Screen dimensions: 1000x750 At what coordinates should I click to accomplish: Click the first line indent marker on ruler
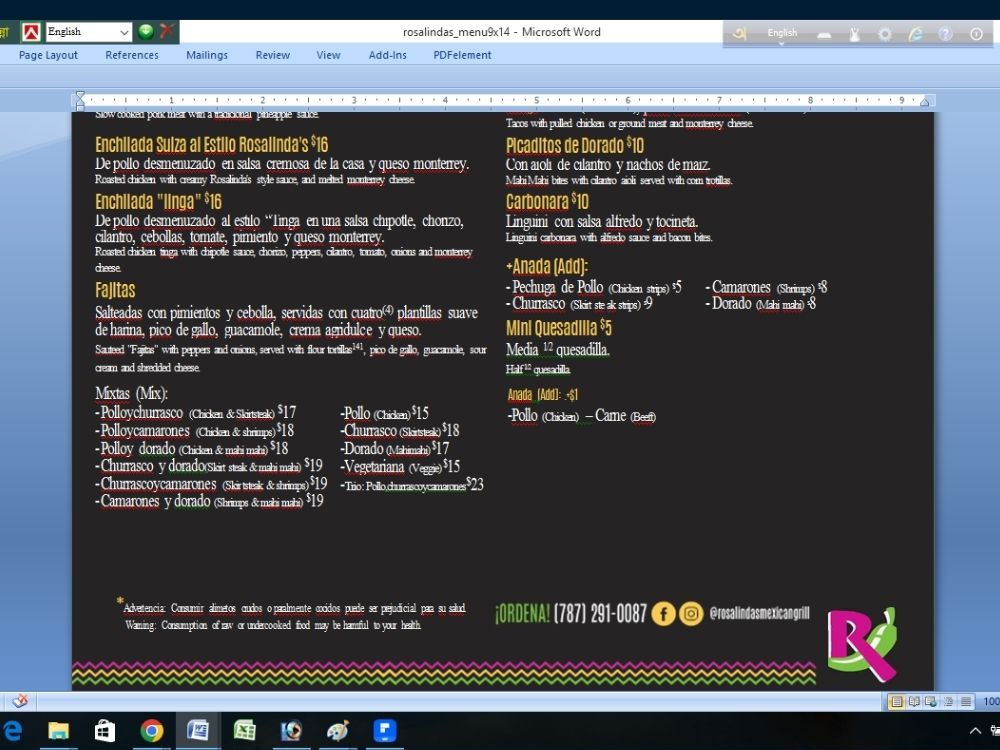click(80, 95)
